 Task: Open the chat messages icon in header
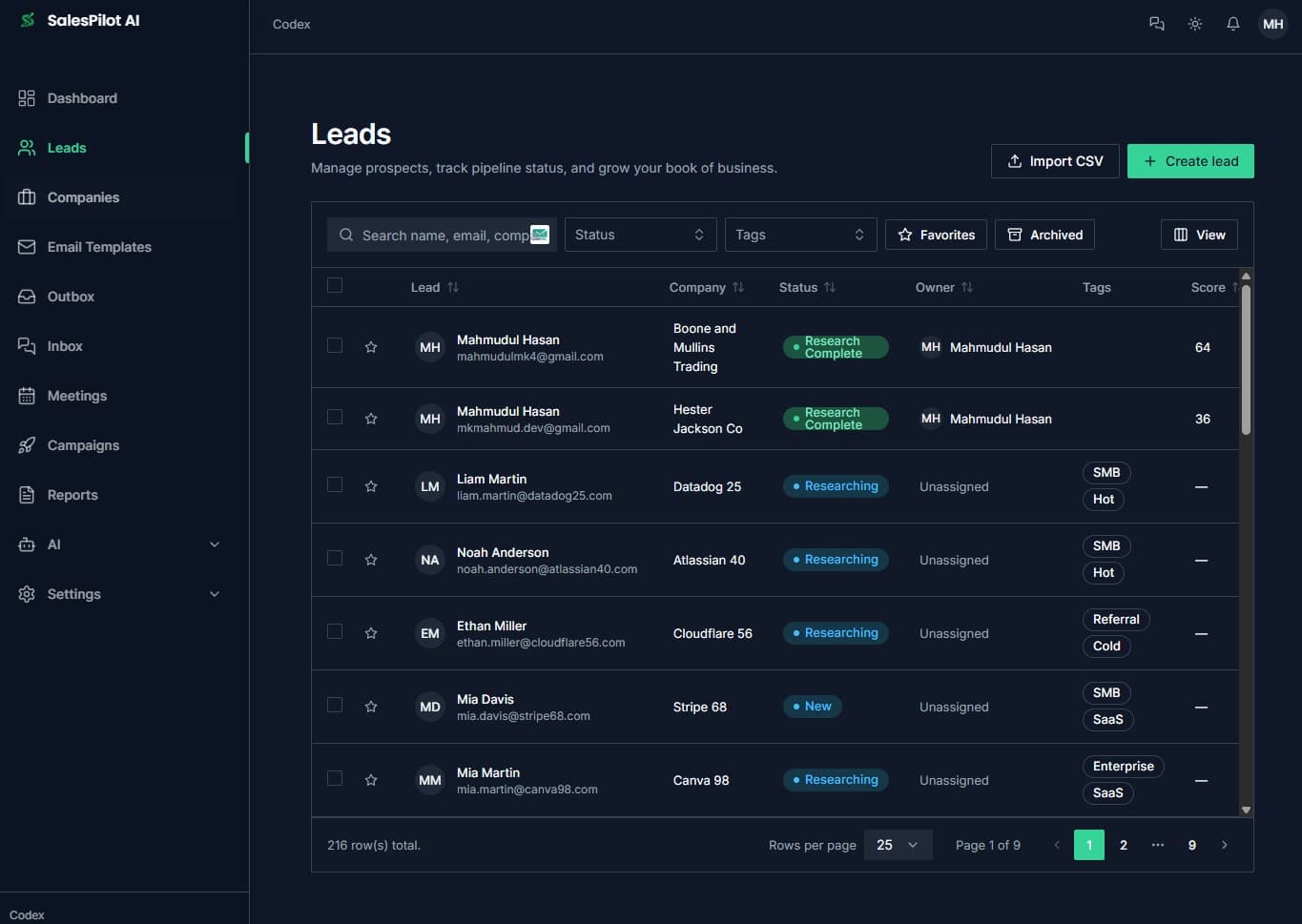pos(1157,24)
